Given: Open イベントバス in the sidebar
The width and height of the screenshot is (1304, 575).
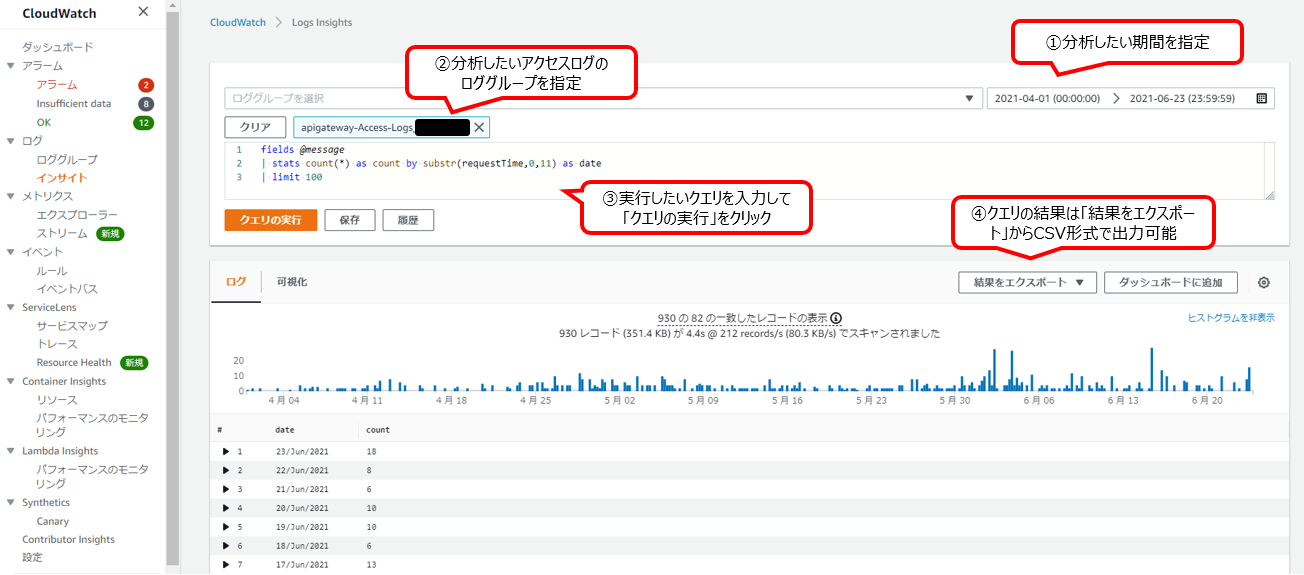Looking at the screenshot, I should pyautogui.click(x=67, y=289).
